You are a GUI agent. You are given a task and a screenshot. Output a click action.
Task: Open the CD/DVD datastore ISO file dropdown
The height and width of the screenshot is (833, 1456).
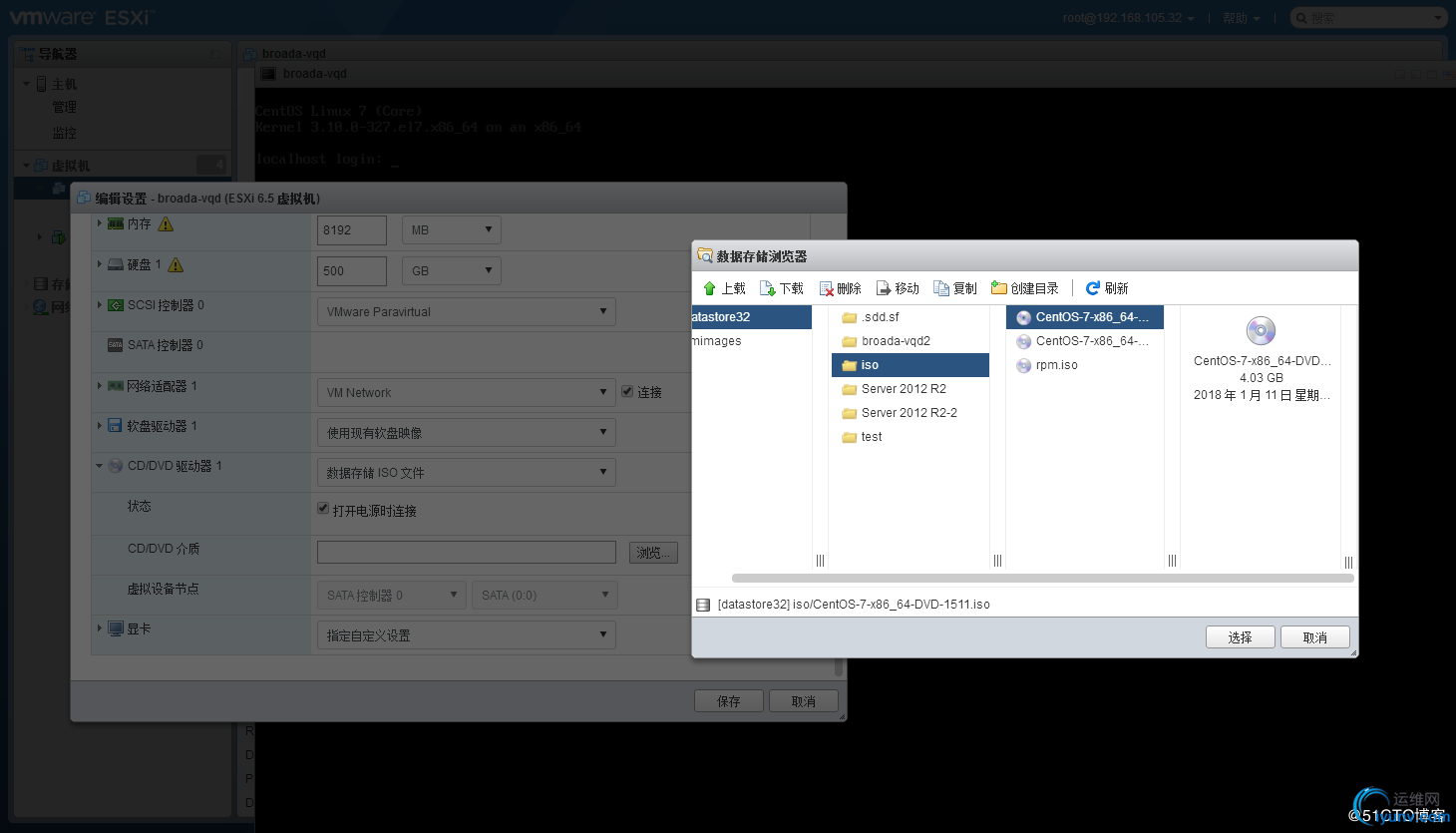(467, 473)
